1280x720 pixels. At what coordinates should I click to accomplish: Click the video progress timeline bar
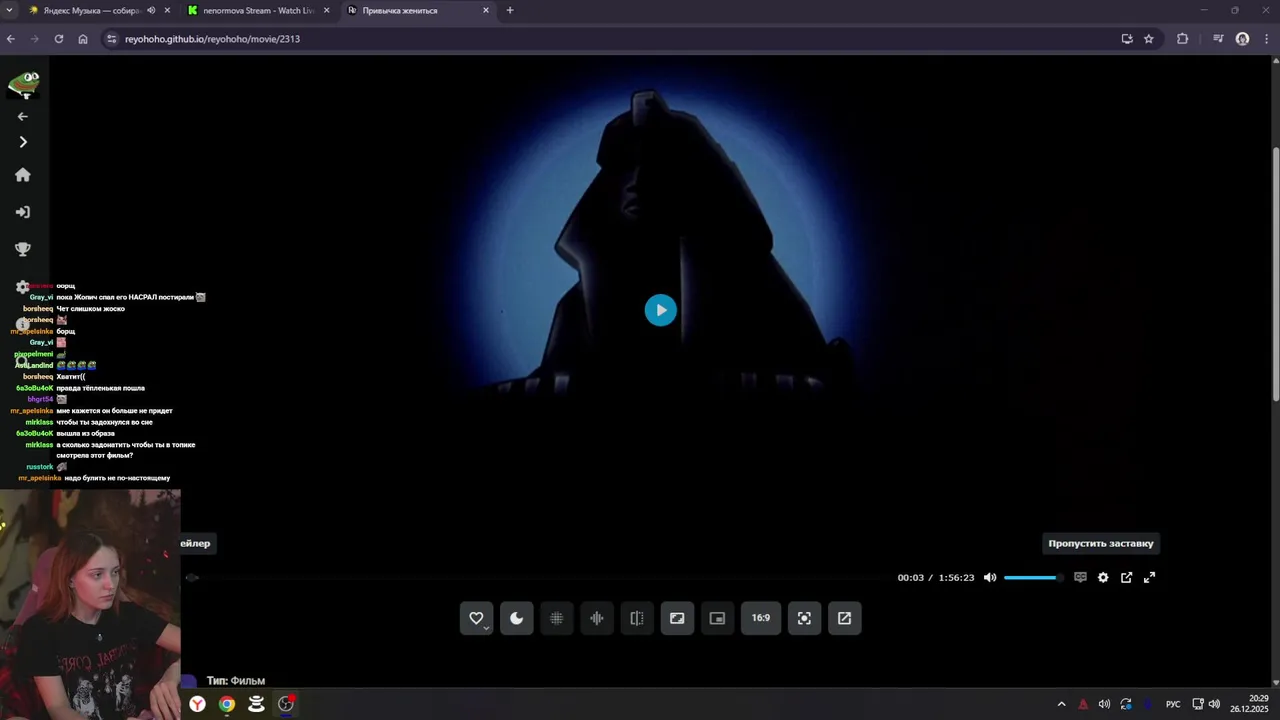(x=535, y=577)
